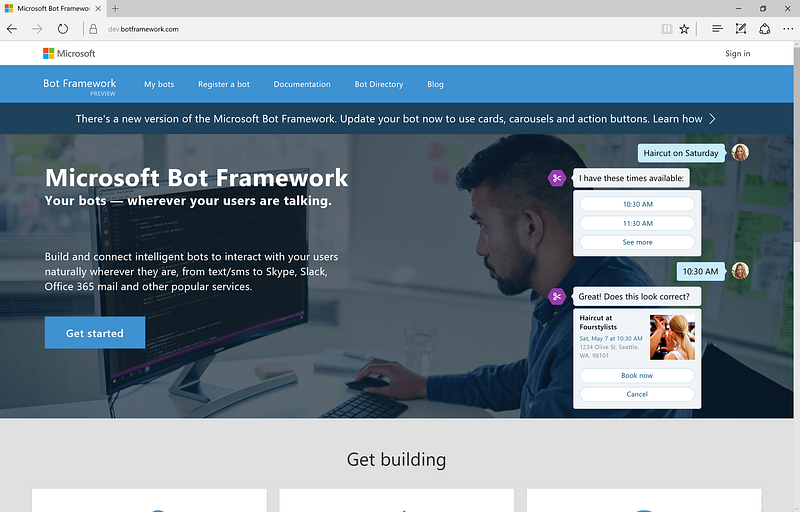Refresh the page with reload icon
Screen dimensions: 800x512
63,29
